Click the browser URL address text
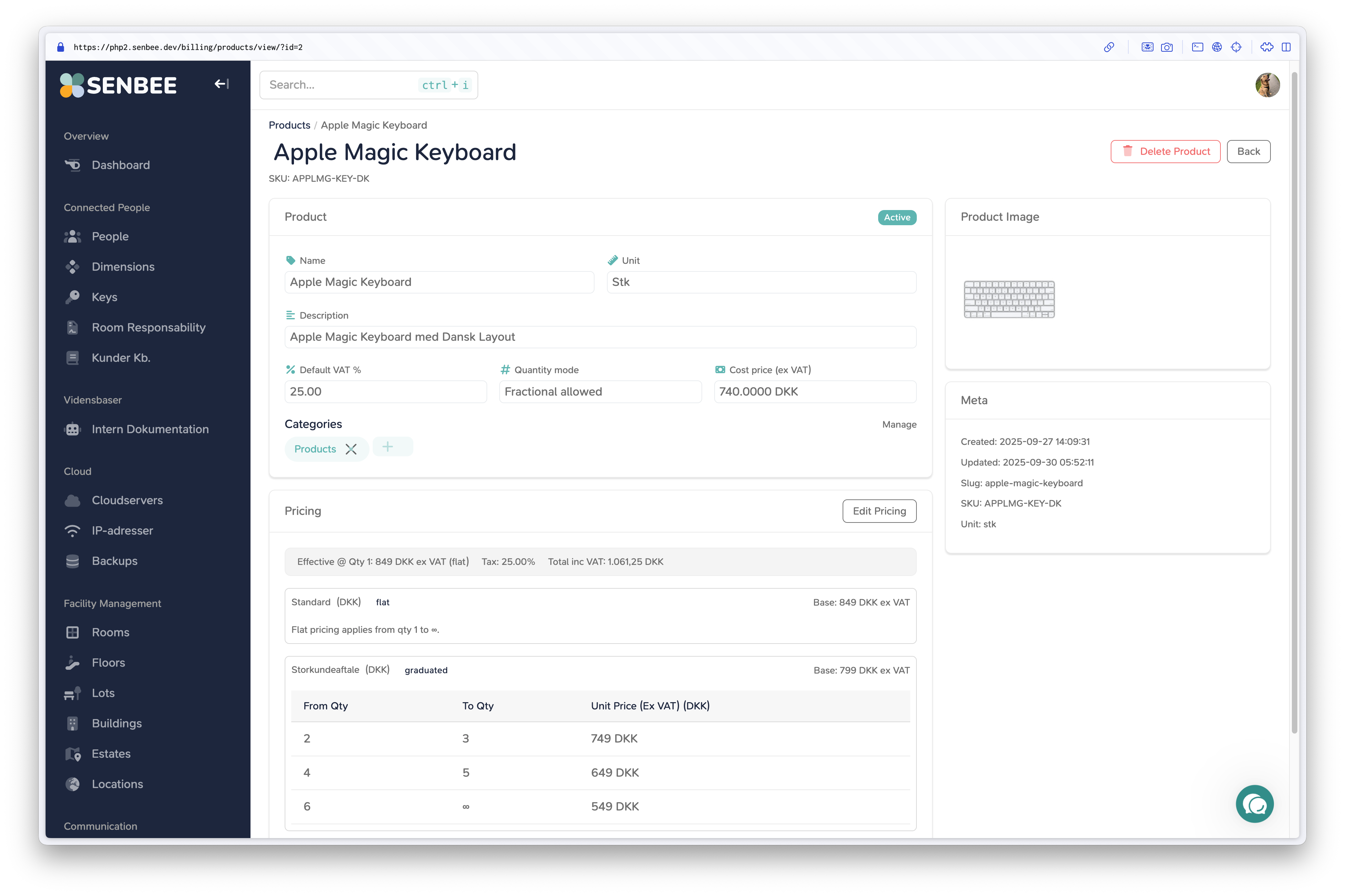 tap(188, 48)
